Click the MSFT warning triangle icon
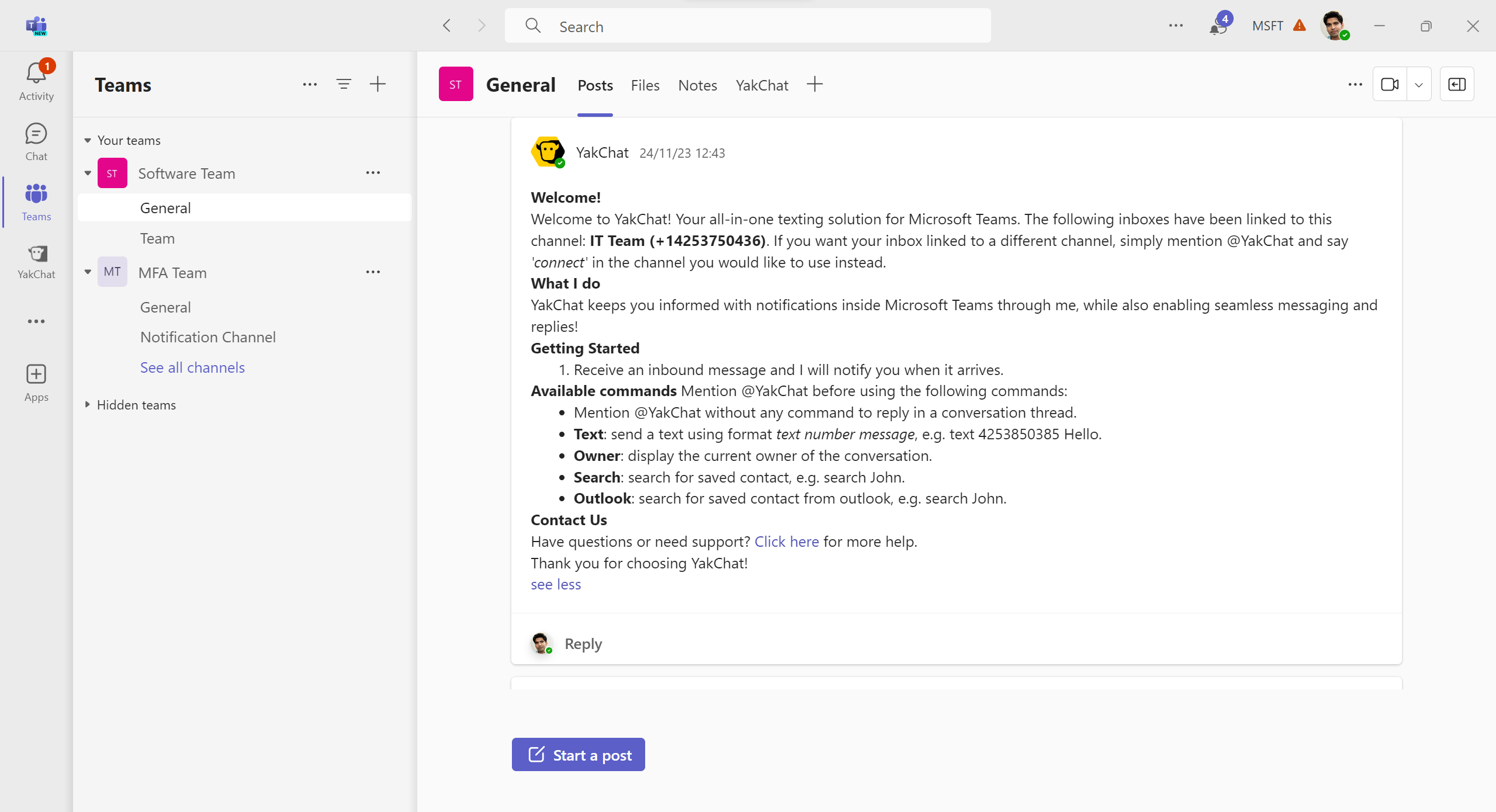This screenshot has width=1496, height=812. [1300, 26]
